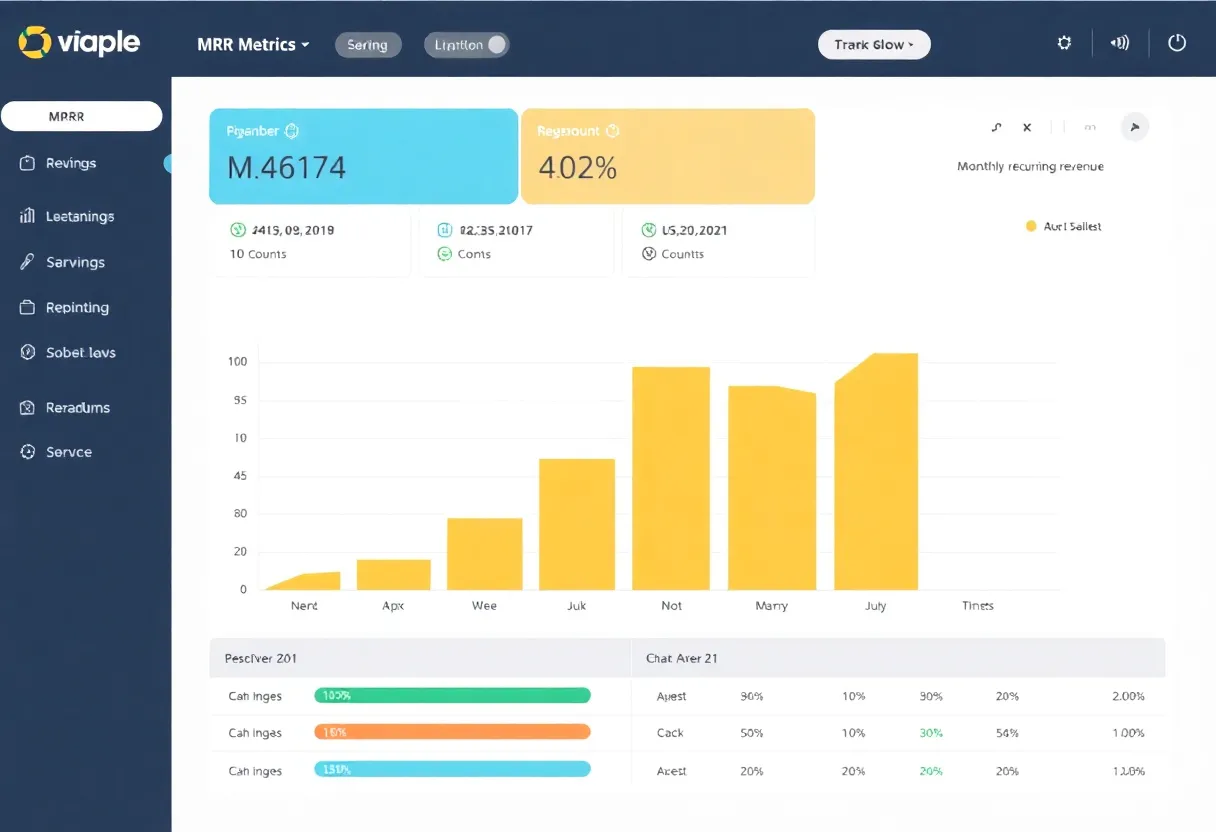The image size is (1216, 832).
Task: Click the Reradums sidebar icon
Action: pyautogui.click(x=27, y=407)
